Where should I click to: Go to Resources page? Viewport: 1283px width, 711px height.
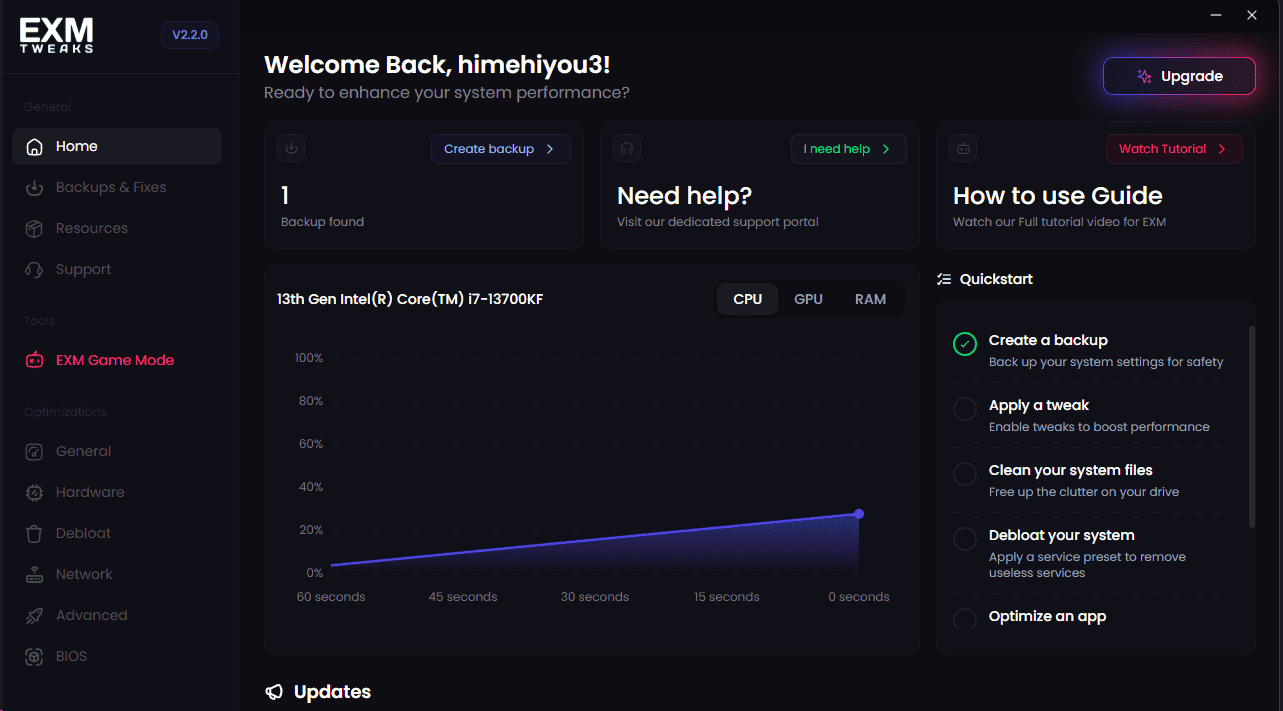(x=117, y=228)
